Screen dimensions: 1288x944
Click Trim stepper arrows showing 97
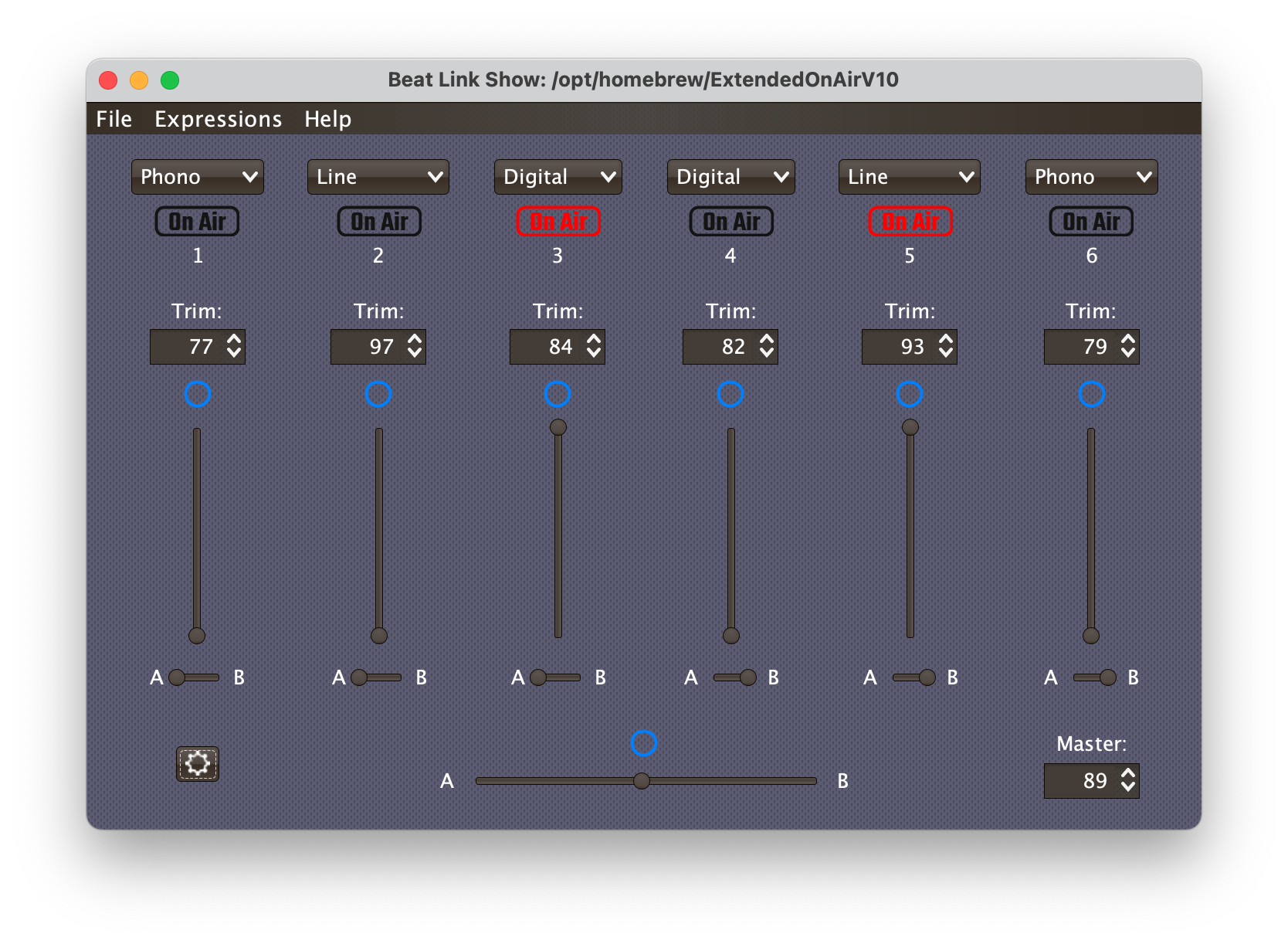[x=415, y=347]
